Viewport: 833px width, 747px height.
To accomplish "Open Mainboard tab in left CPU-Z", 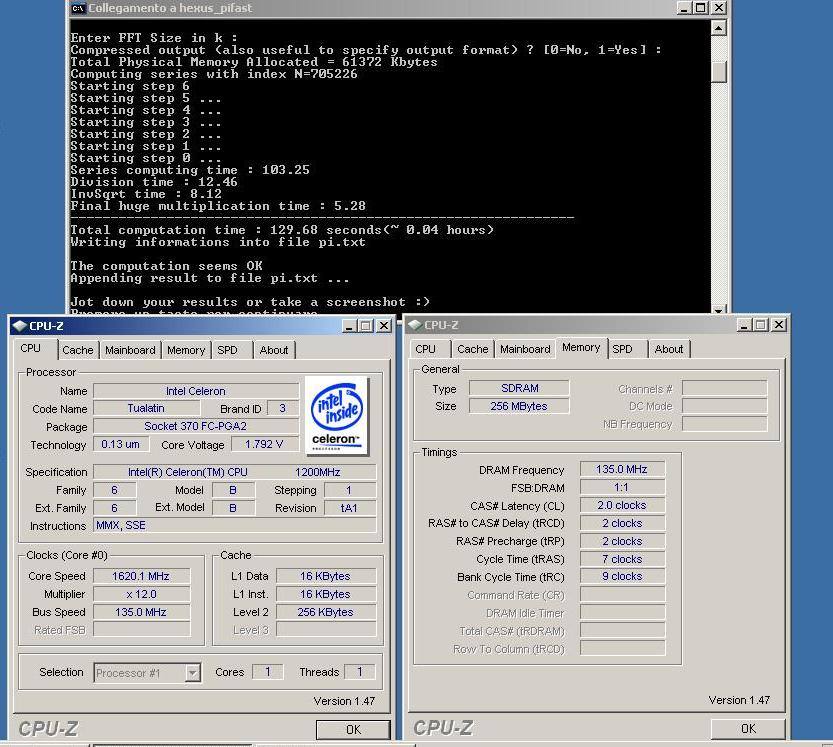I will coord(130,350).
